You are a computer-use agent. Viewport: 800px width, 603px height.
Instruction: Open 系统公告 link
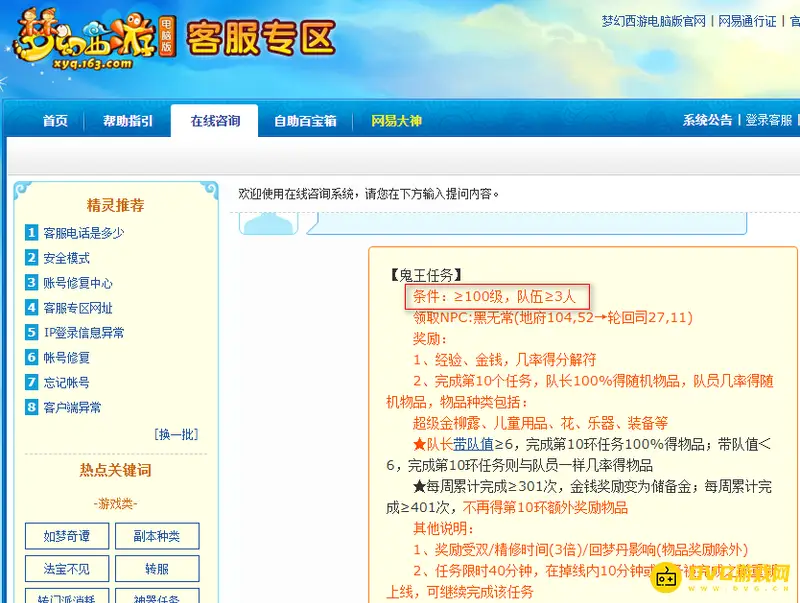pos(707,120)
